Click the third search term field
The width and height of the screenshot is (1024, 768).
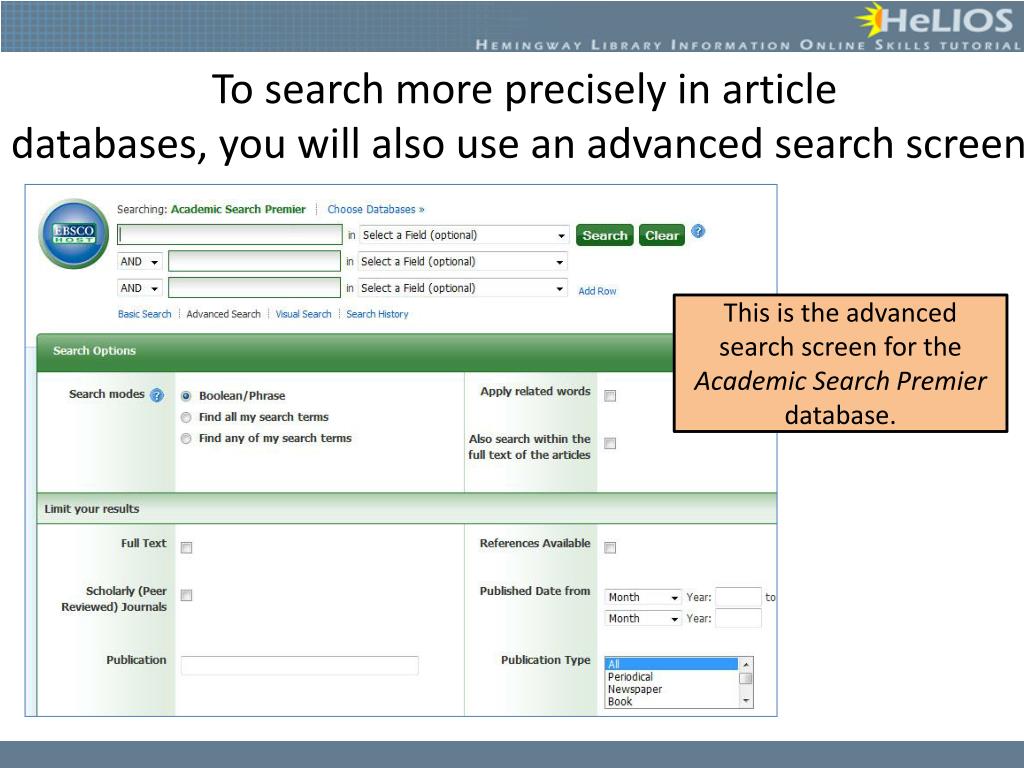point(254,287)
